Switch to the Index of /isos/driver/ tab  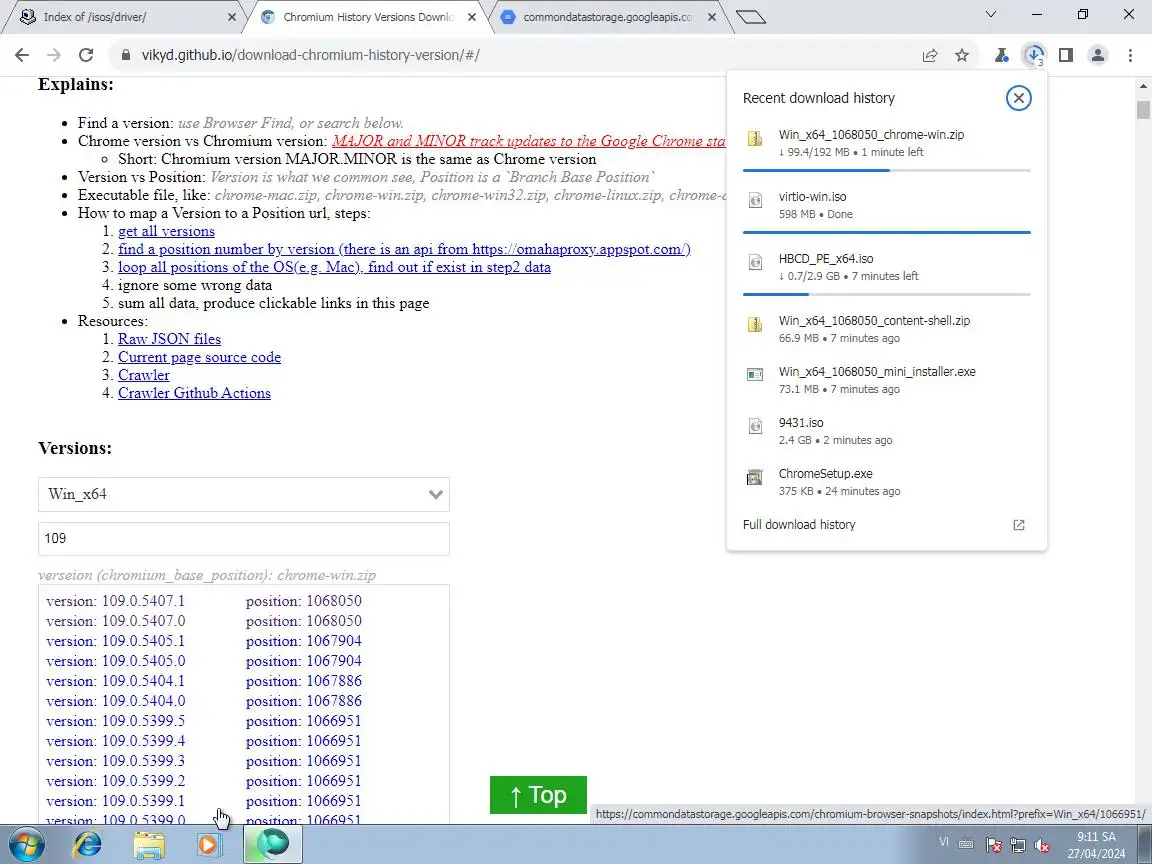pyautogui.click(x=121, y=17)
